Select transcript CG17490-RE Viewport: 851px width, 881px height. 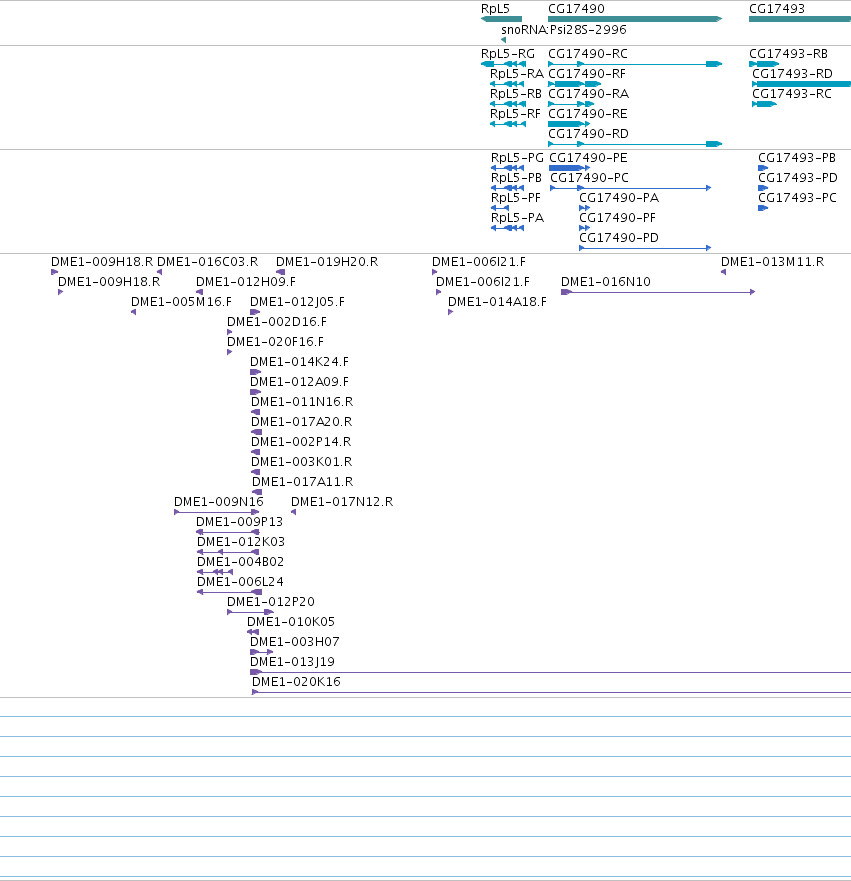569,124
